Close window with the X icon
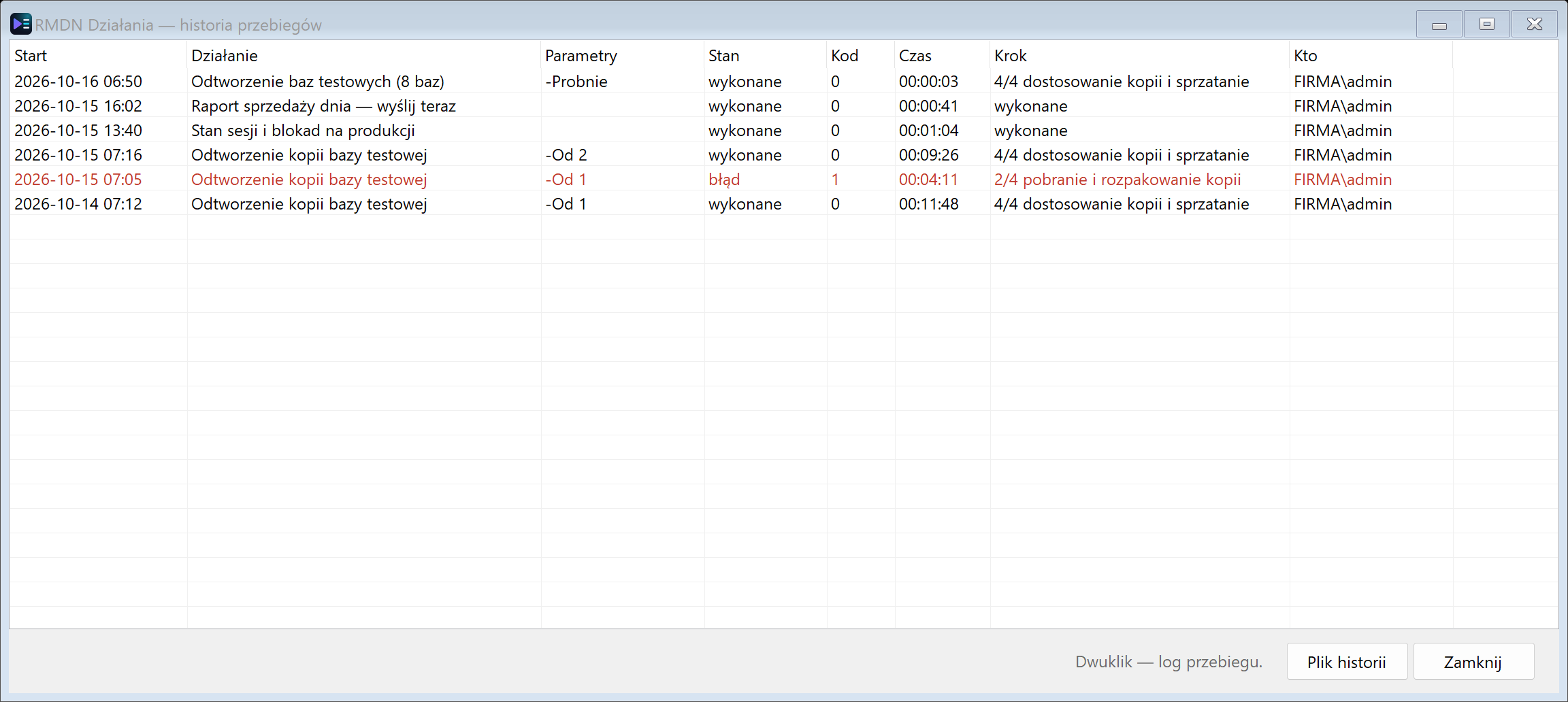Image resolution: width=1568 pixels, height=702 pixels. coord(1534,24)
